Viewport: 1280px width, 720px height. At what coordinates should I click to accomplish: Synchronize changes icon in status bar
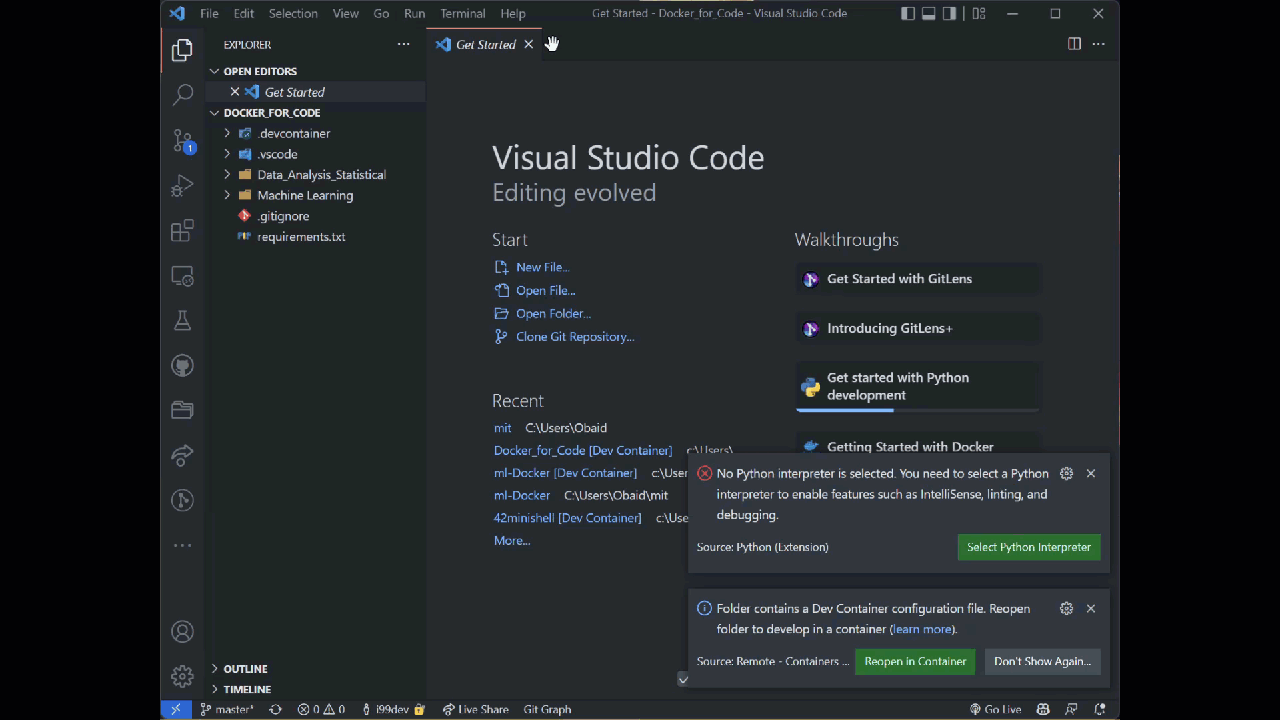[275, 709]
